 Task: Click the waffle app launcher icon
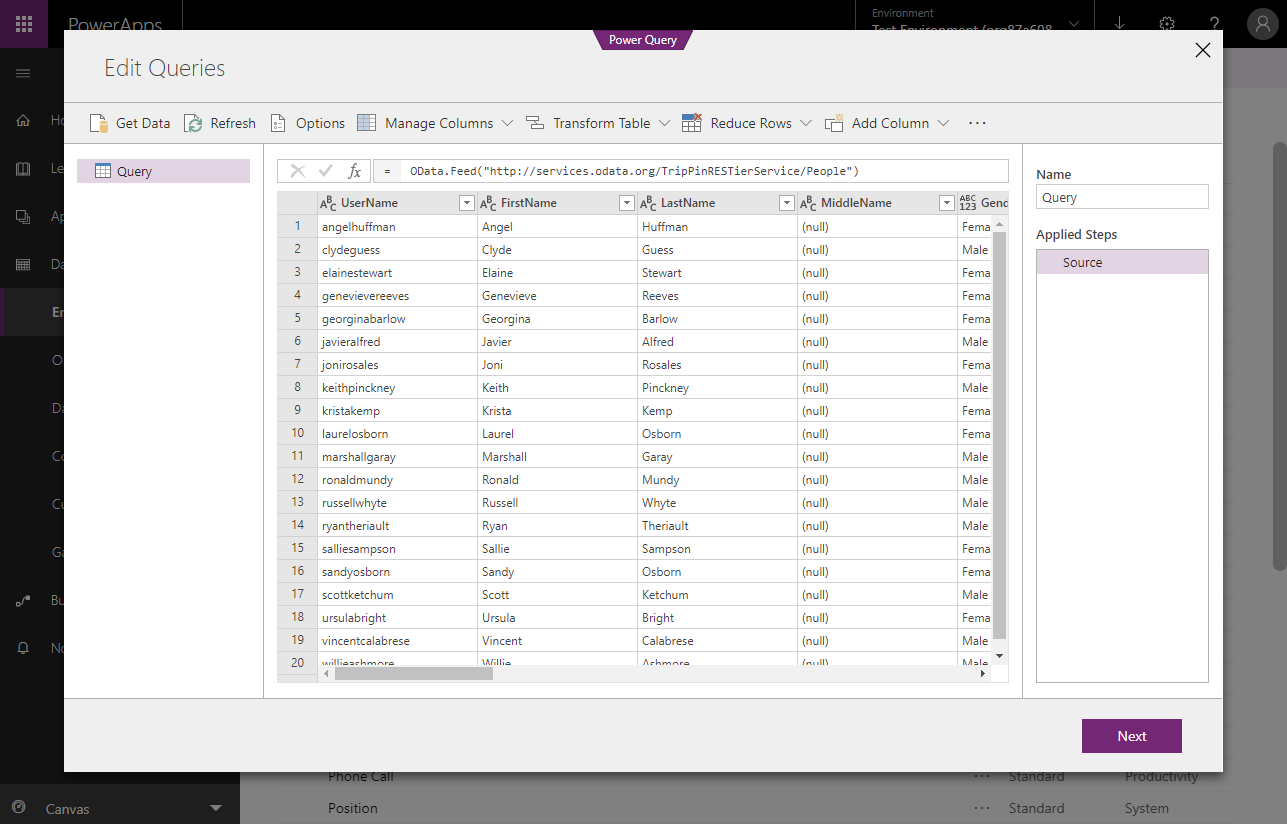pos(23,23)
